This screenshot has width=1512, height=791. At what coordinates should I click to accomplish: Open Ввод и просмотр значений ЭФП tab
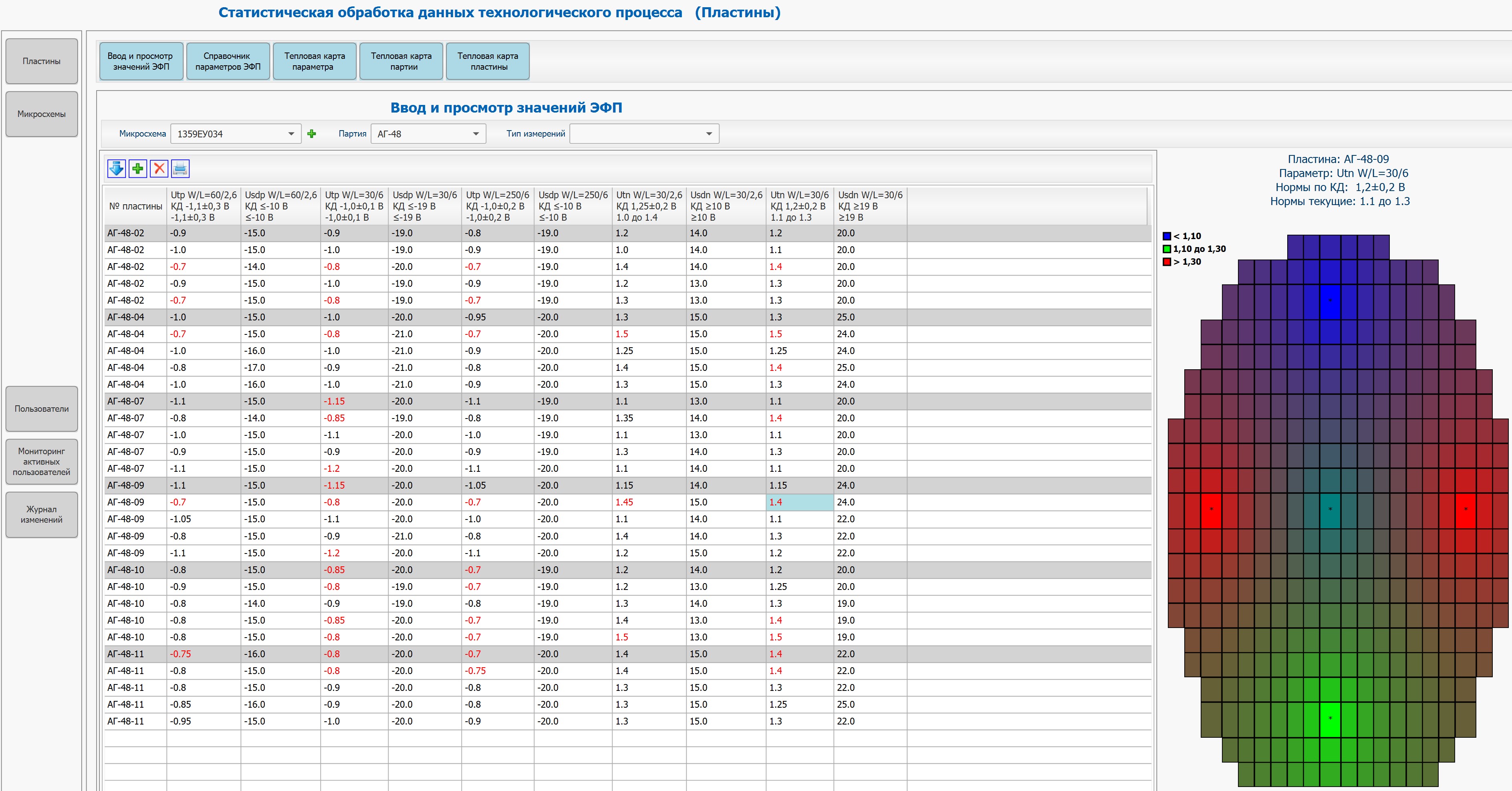[x=141, y=61]
